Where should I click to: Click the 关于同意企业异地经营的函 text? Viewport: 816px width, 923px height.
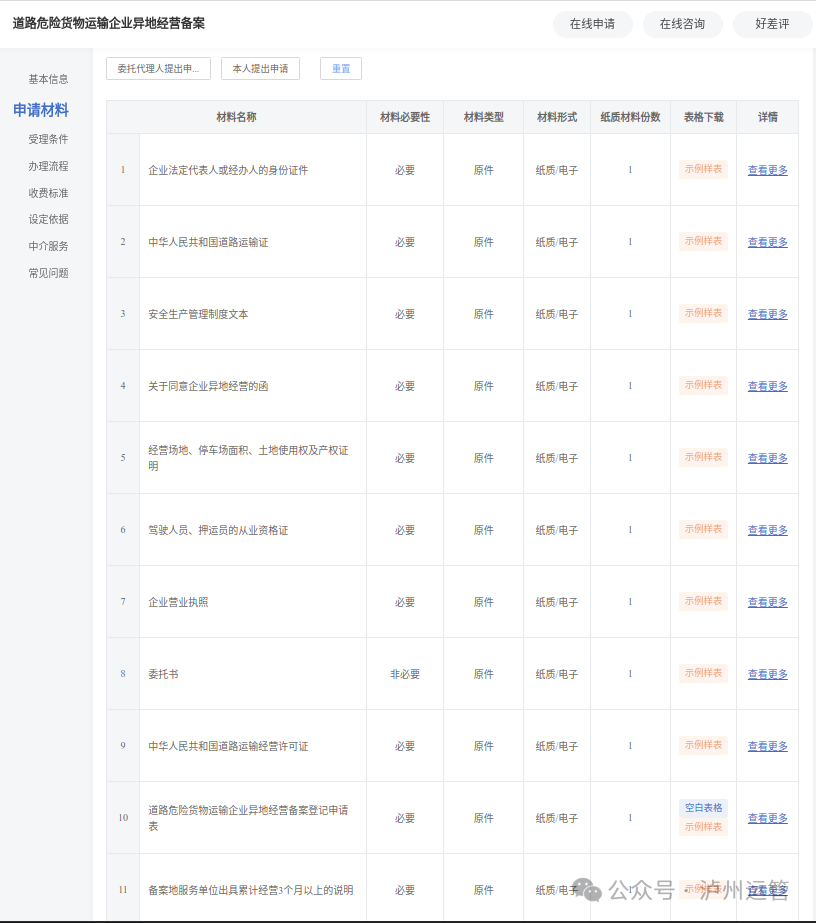coord(208,386)
